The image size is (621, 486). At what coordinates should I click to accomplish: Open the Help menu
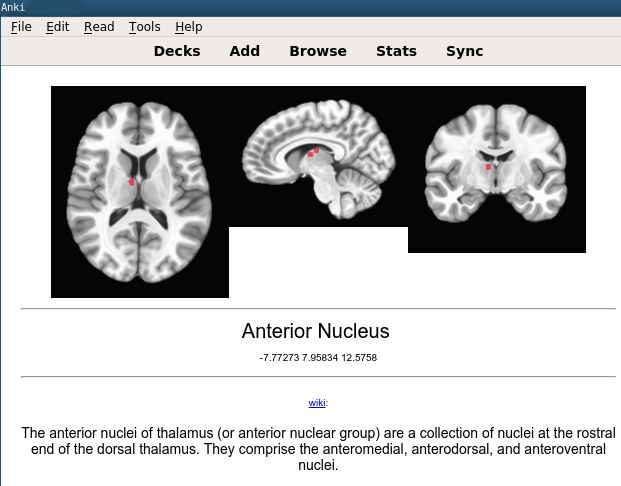pyautogui.click(x=188, y=27)
